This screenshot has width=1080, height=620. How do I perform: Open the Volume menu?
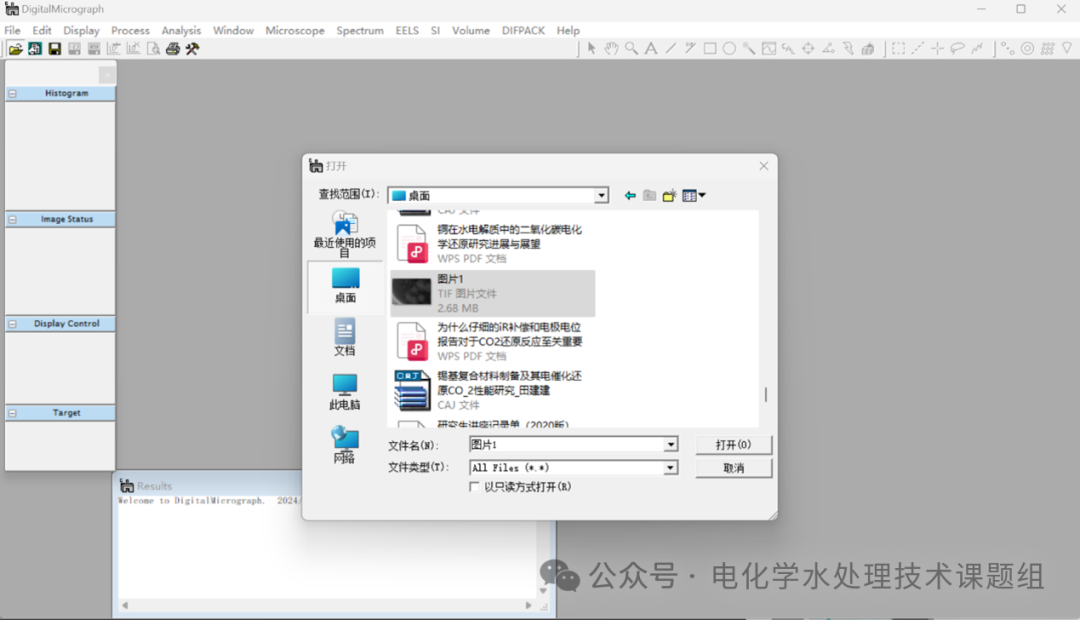tap(470, 30)
